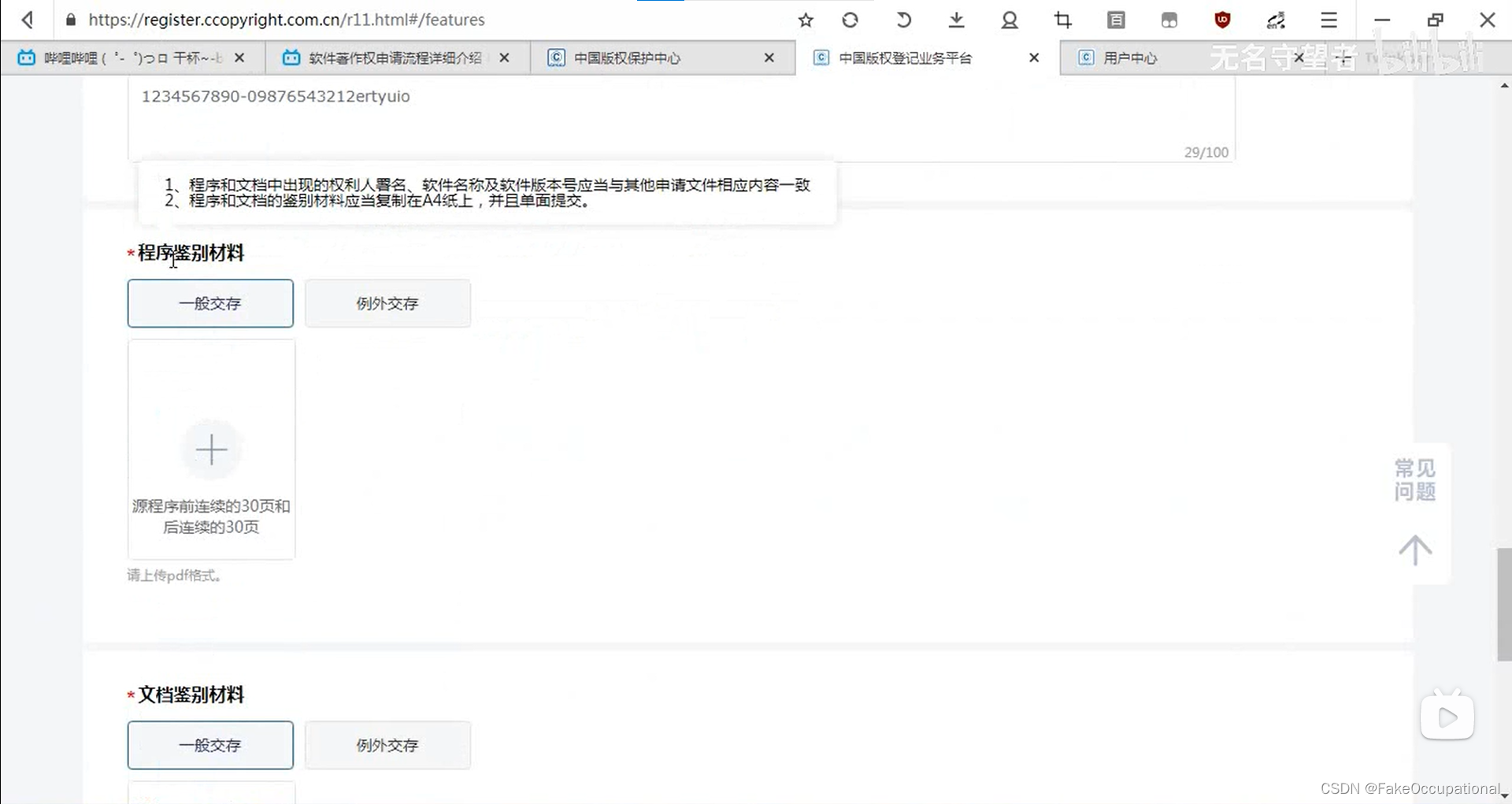
Task: Open the browser hamburger menu
Action: click(x=1329, y=20)
